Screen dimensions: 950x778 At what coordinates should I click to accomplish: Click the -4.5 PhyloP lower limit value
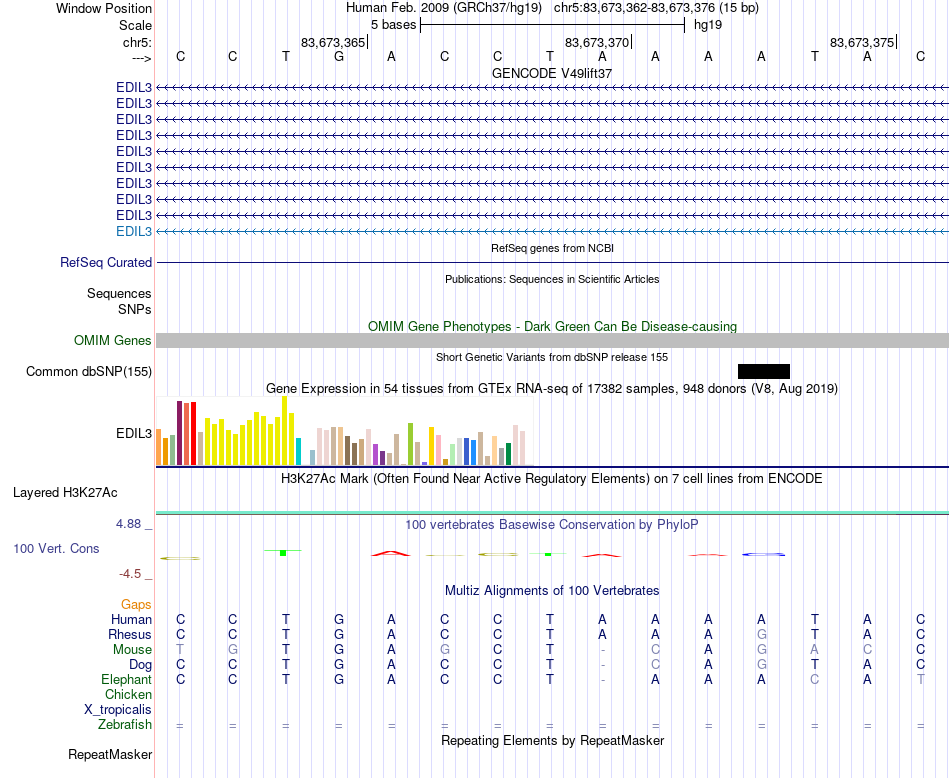click(130, 574)
